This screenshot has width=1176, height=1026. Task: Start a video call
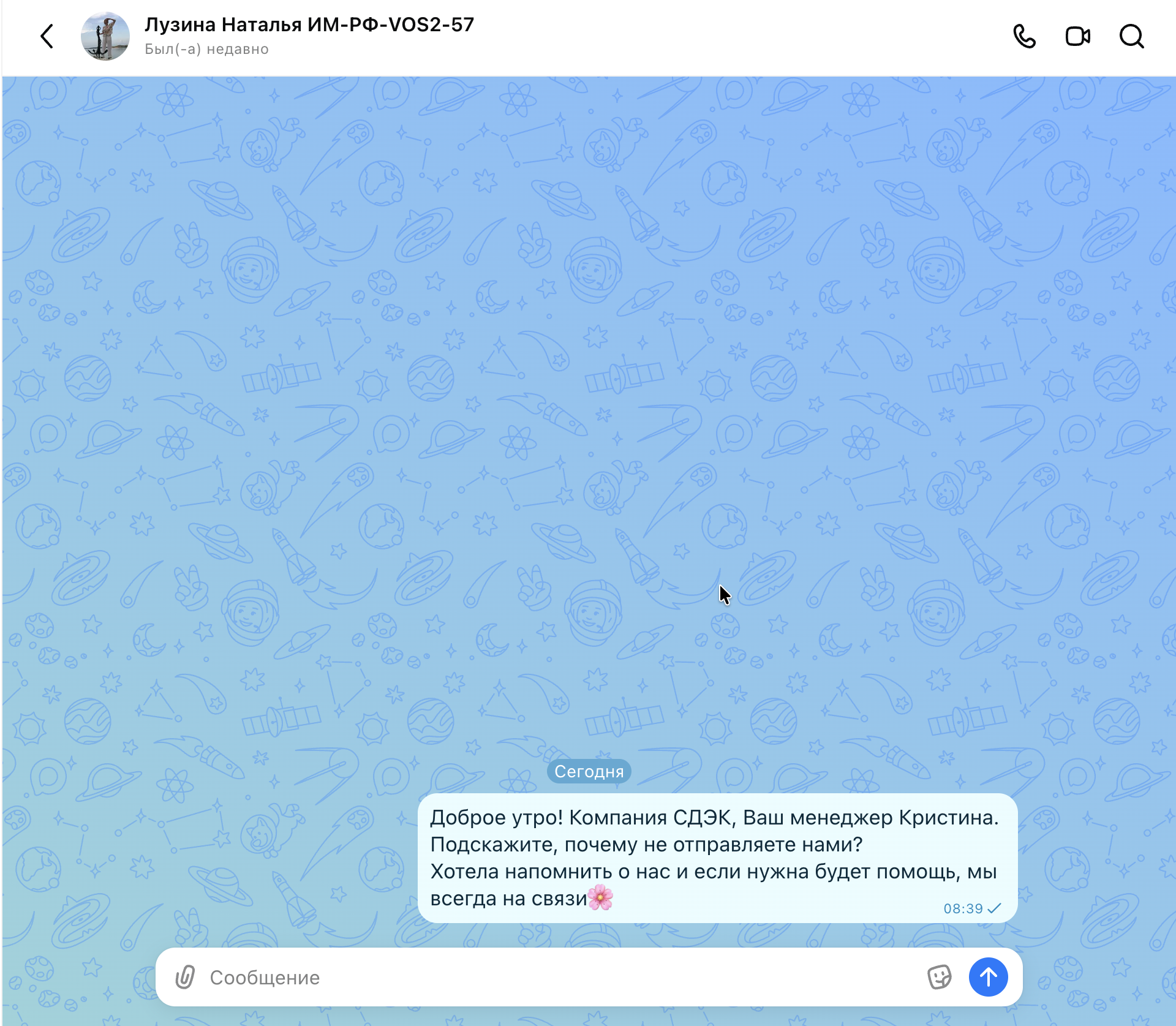pyautogui.click(x=1078, y=36)
